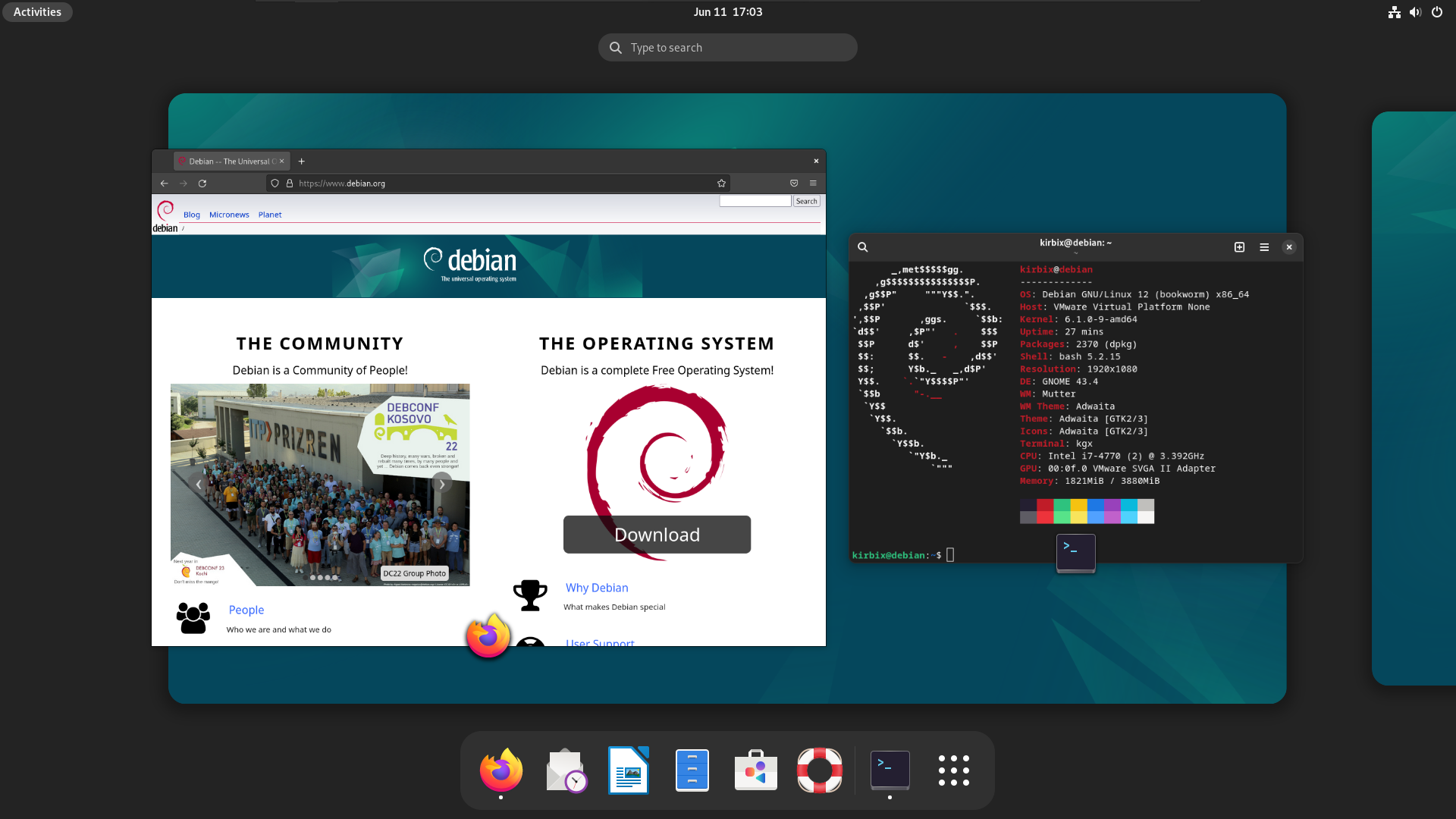Click the bookmark star icon in Firefox

(x=721, y=183)
